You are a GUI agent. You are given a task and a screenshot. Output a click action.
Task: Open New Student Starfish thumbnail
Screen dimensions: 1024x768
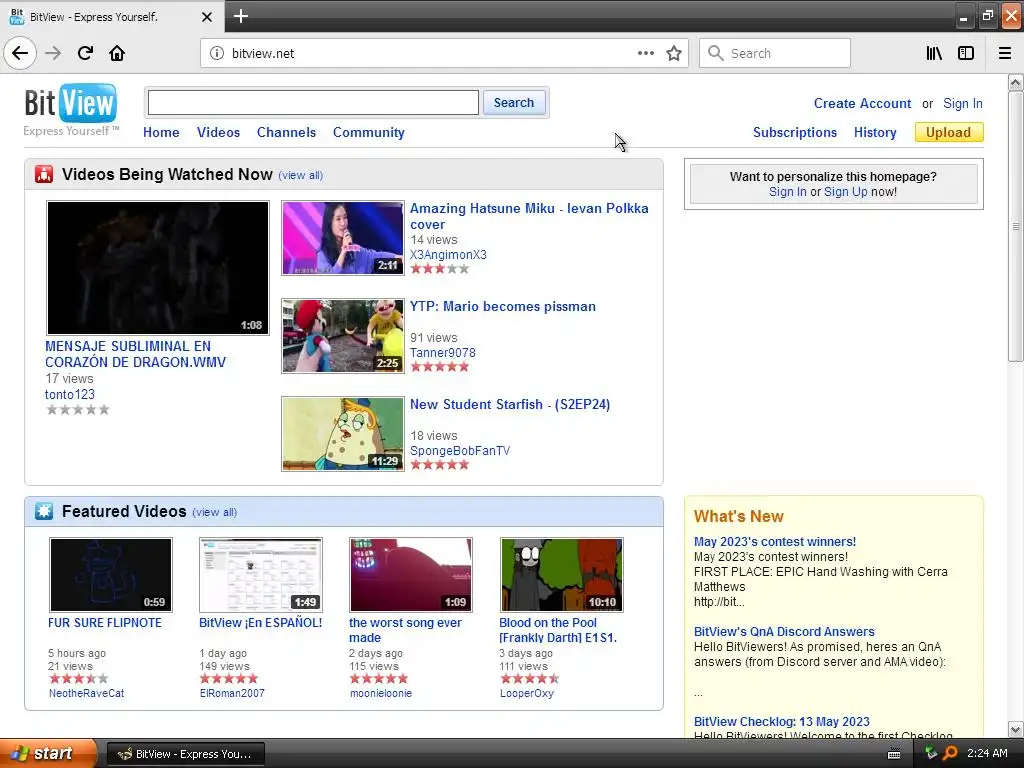pyautogui.click(x=343, y=434)
